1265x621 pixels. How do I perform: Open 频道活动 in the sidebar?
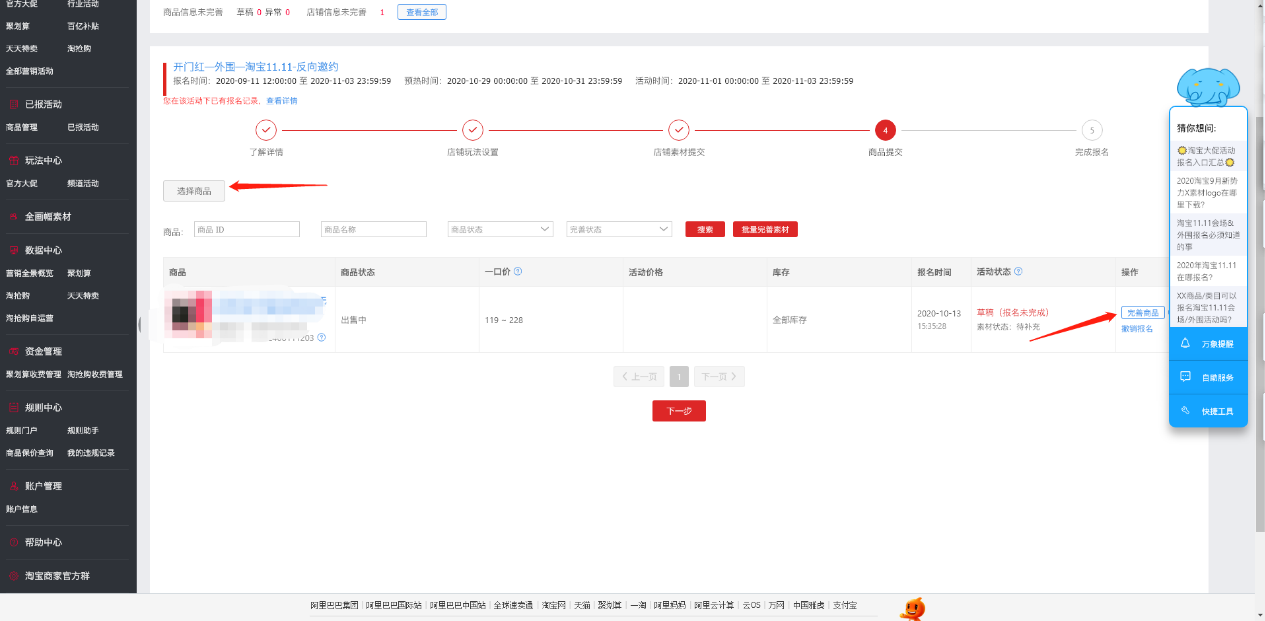(83, 183)
